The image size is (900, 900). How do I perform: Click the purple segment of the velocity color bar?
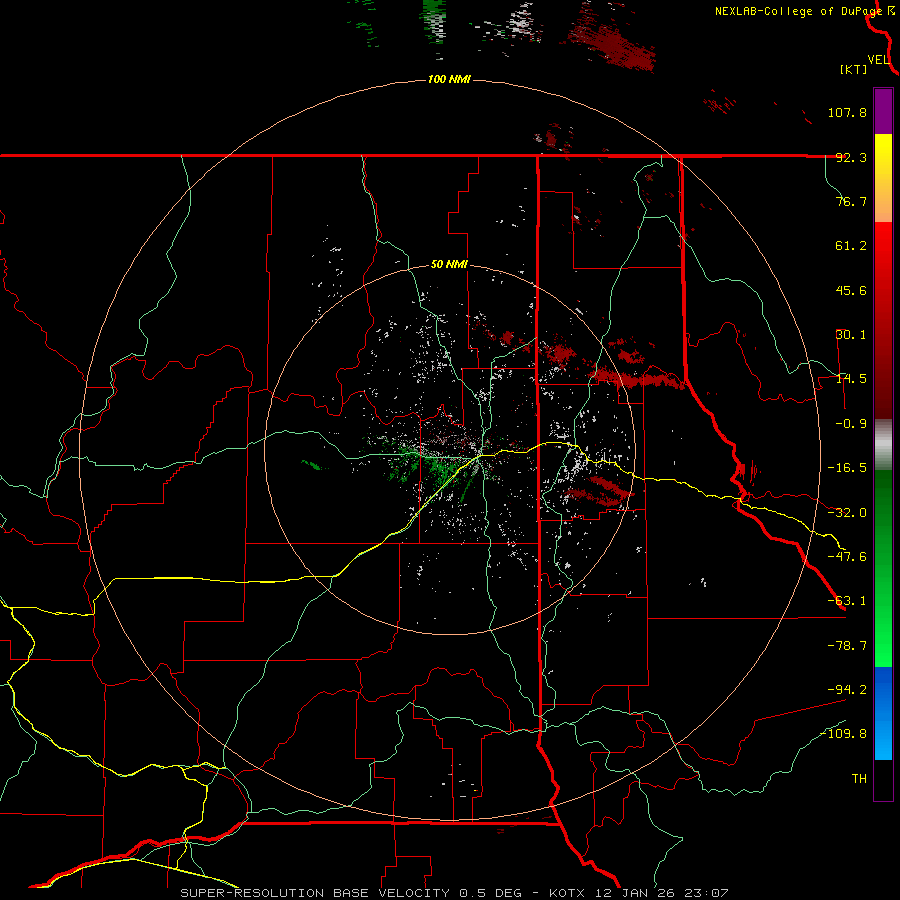[x=883, y=112]
